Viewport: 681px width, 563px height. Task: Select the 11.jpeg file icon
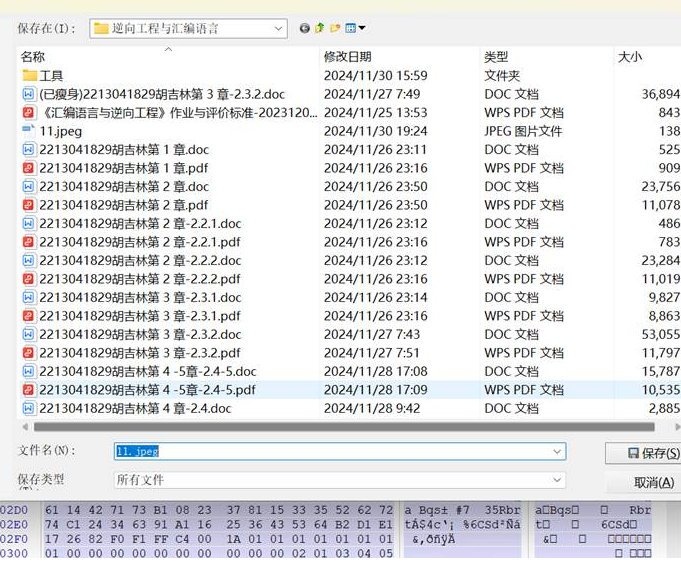coord(28,131)
